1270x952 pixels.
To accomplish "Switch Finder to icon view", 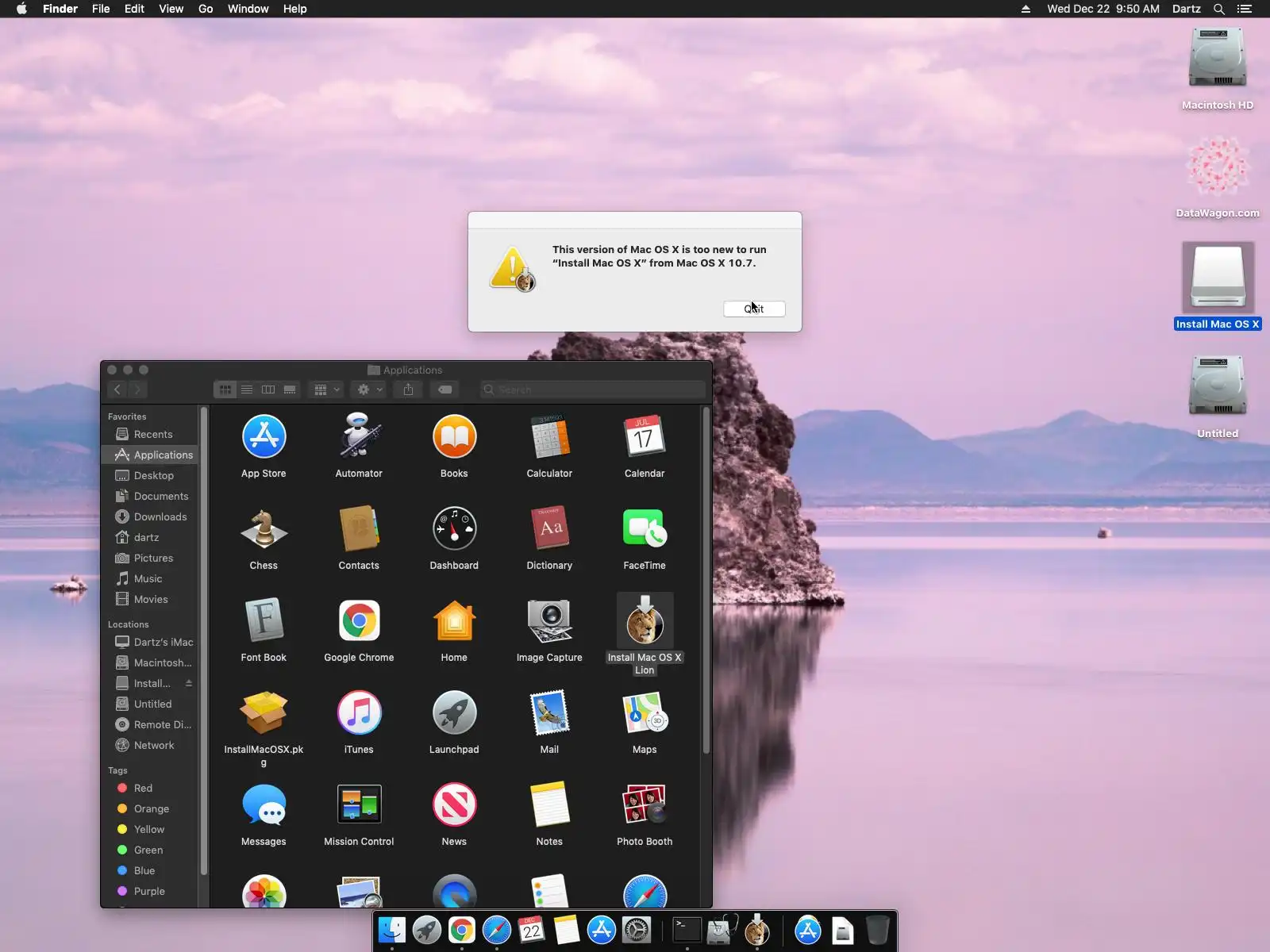I will [225, 390].
